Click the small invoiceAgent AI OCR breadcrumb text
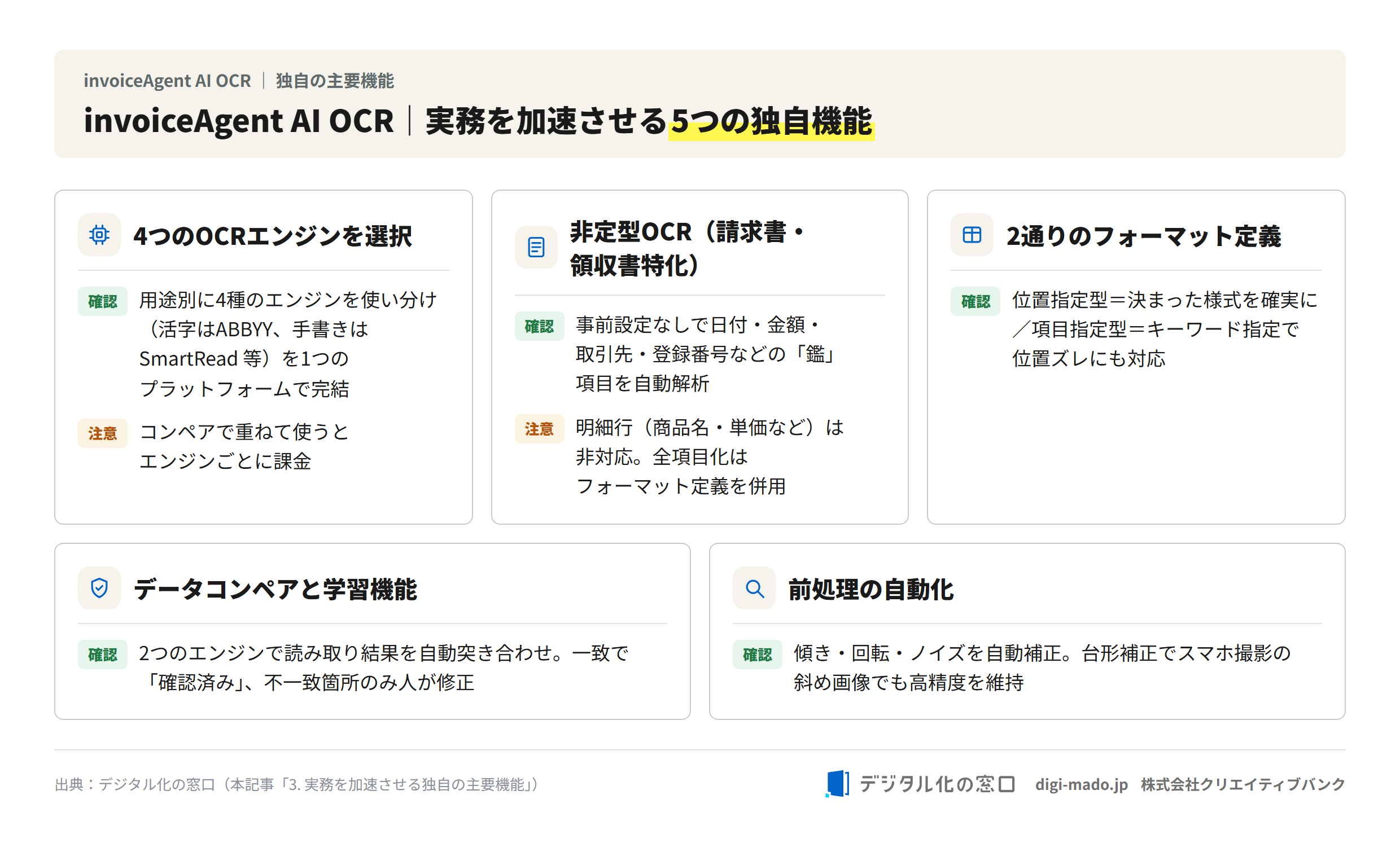 click(167, 81)
